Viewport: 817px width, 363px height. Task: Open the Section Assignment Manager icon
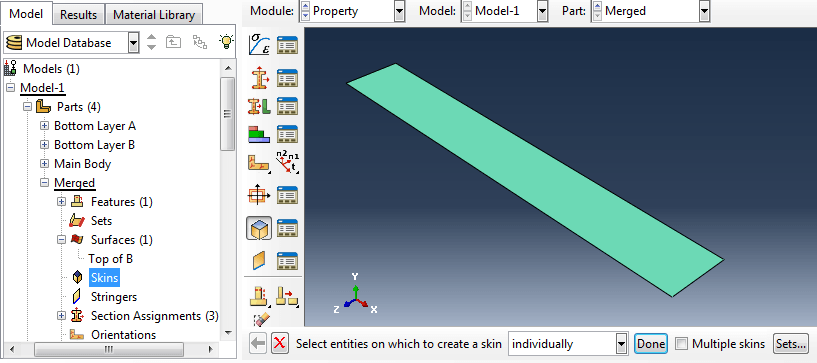click(x=287, y=107)
